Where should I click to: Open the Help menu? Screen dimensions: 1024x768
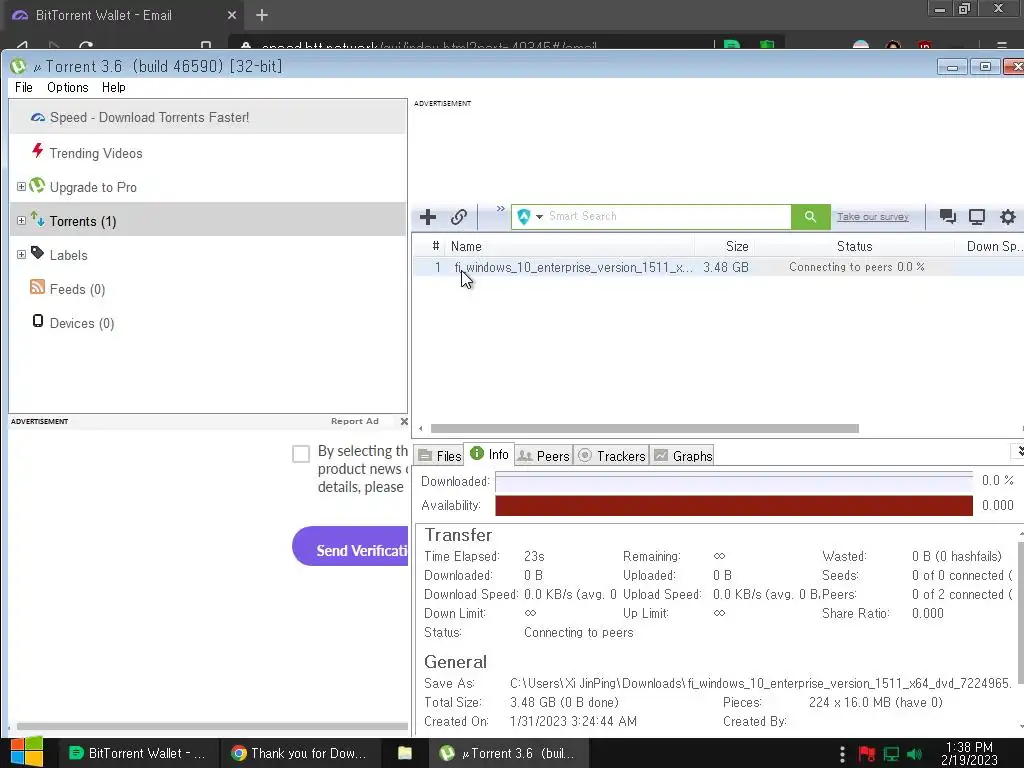pos(114,88)
